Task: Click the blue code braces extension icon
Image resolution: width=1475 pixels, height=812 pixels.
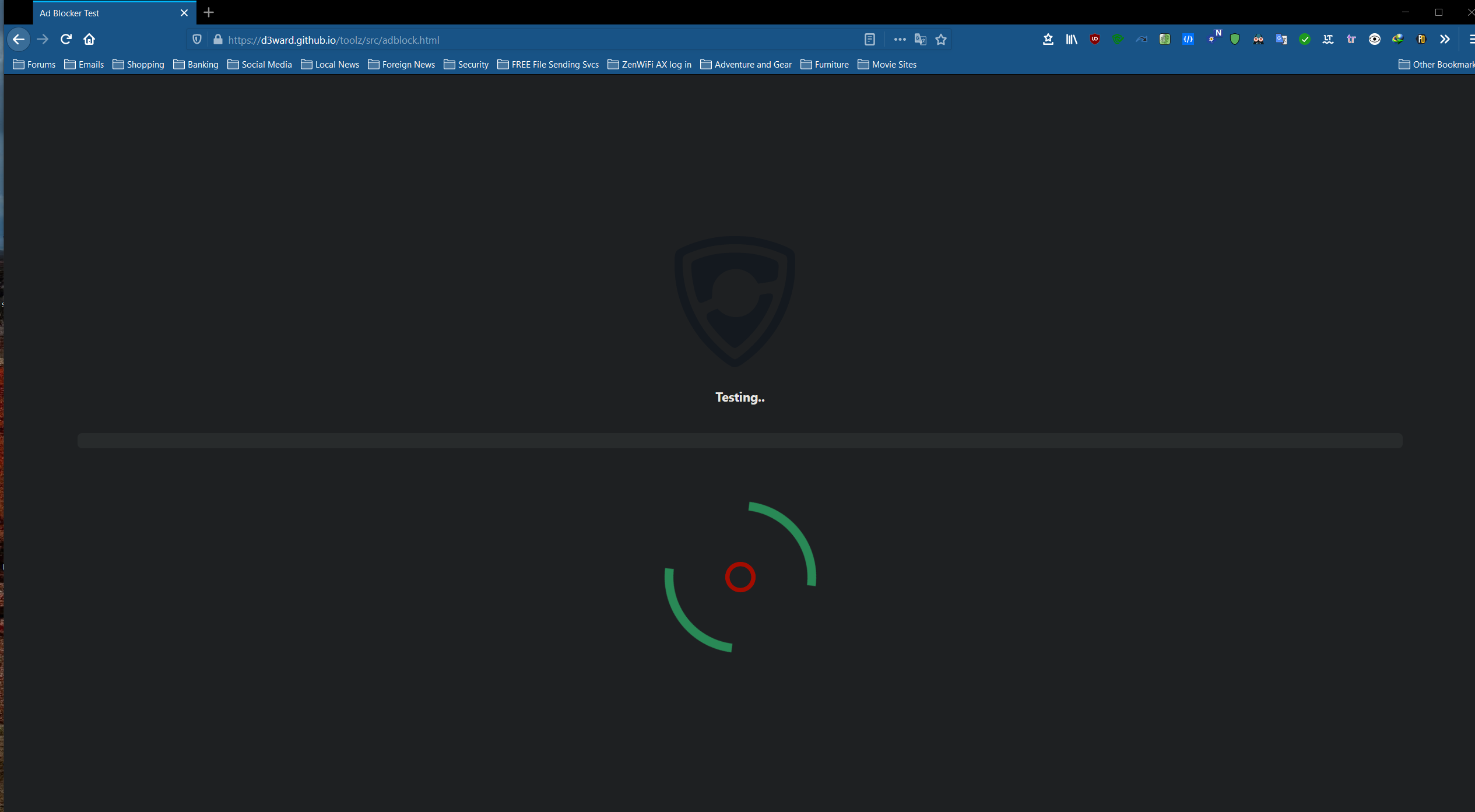Action: tap(1188, 40)
